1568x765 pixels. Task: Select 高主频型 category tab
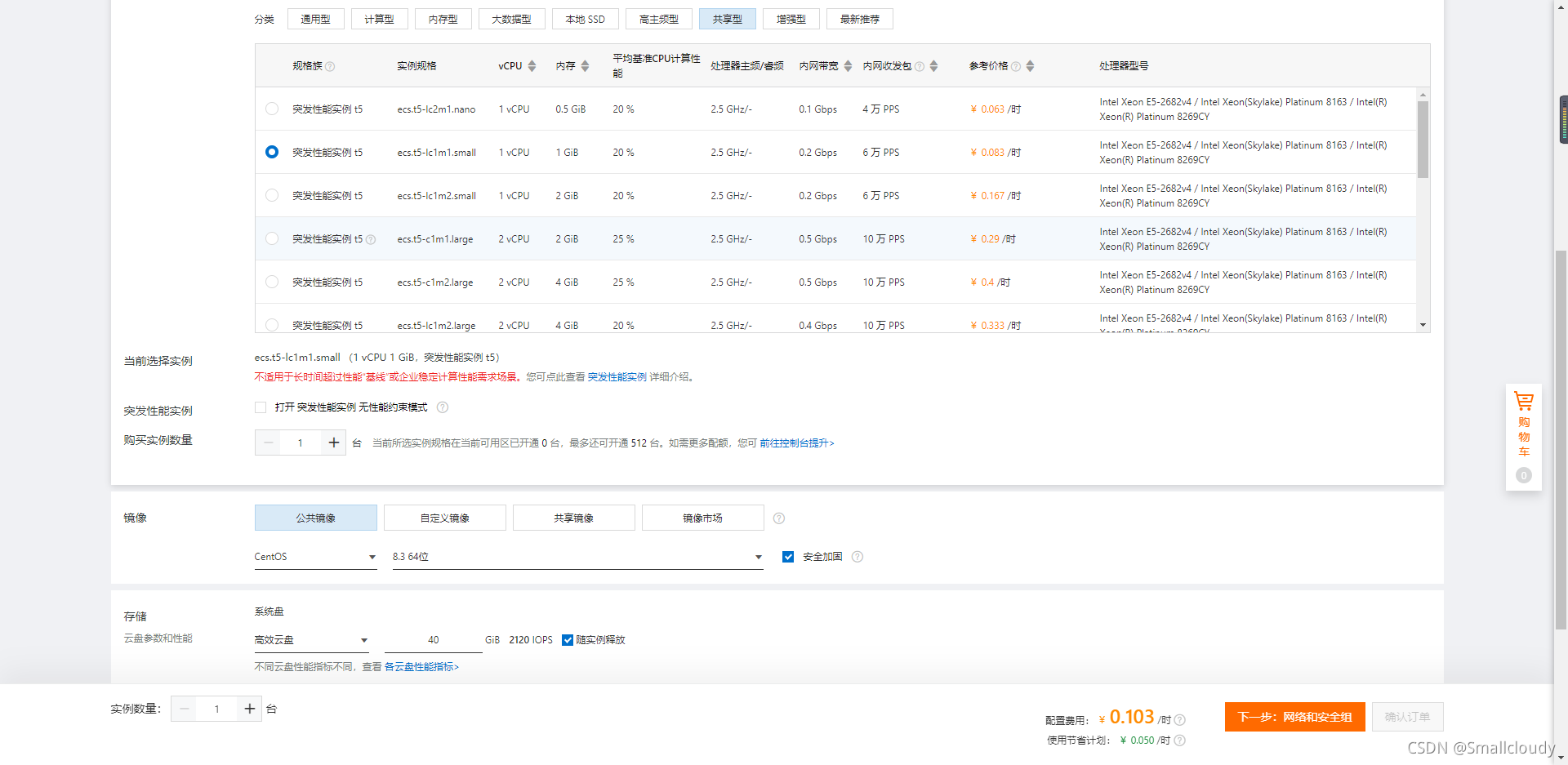[658, 19]
